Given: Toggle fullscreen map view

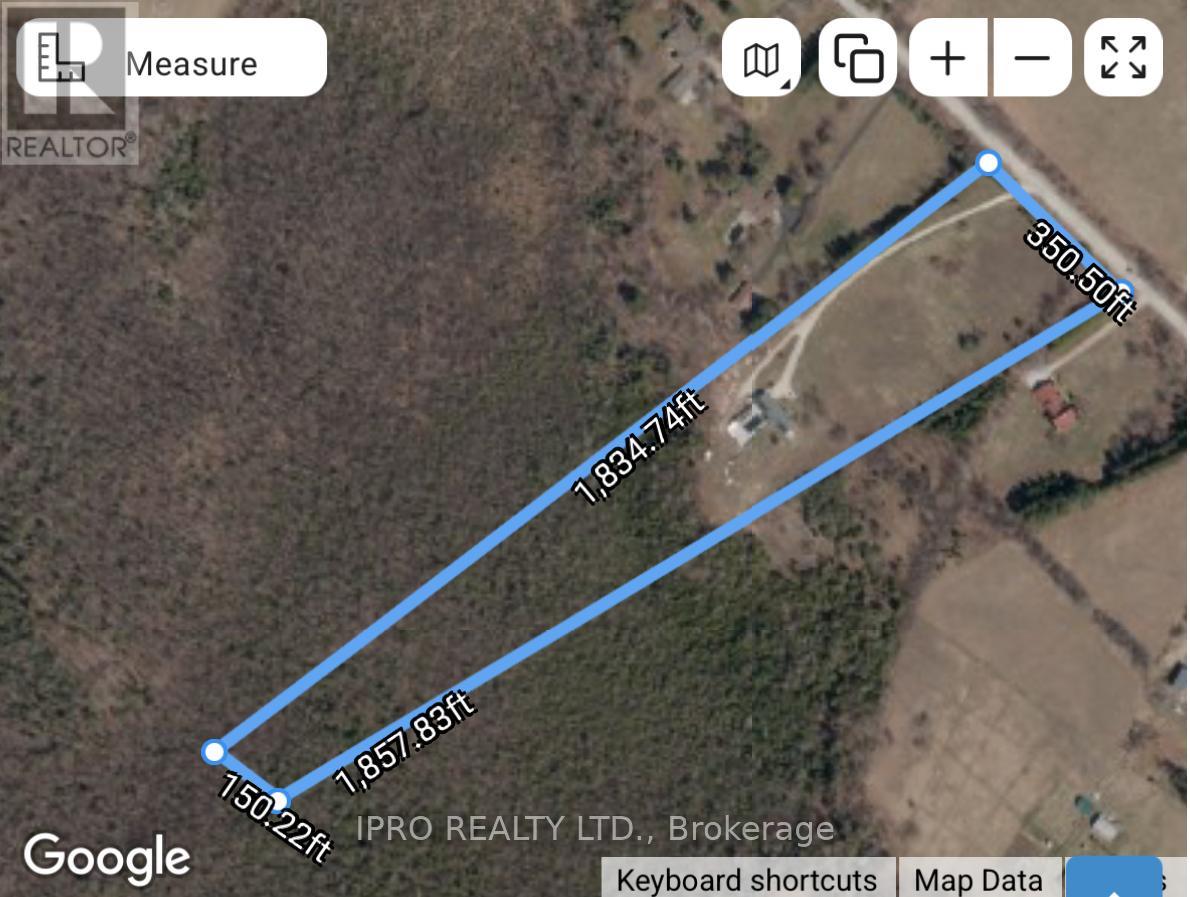Looking at the screenshot, I should tap(1123, 58).
